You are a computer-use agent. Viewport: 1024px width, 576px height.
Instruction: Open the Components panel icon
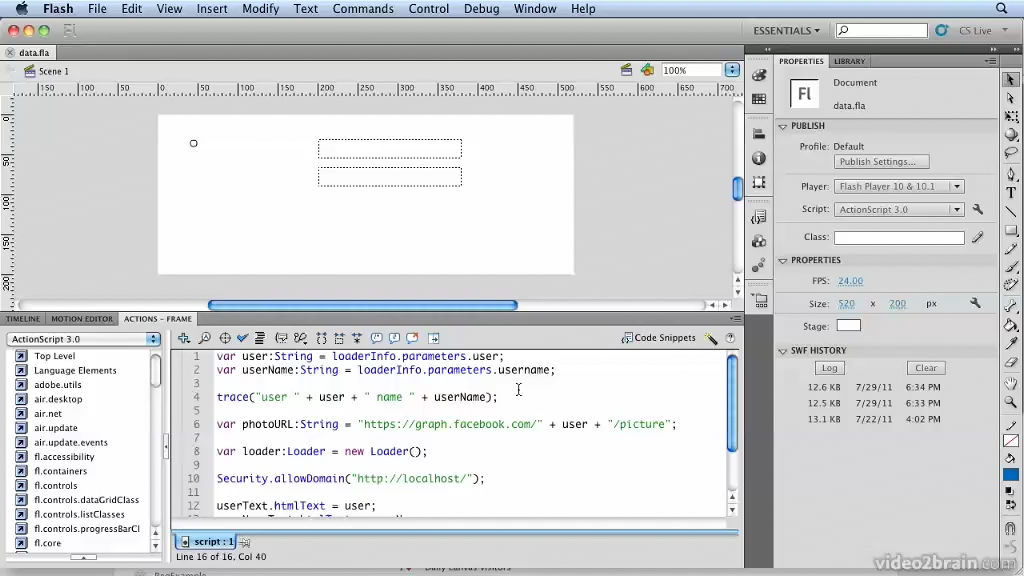click(x=759, y=241)
